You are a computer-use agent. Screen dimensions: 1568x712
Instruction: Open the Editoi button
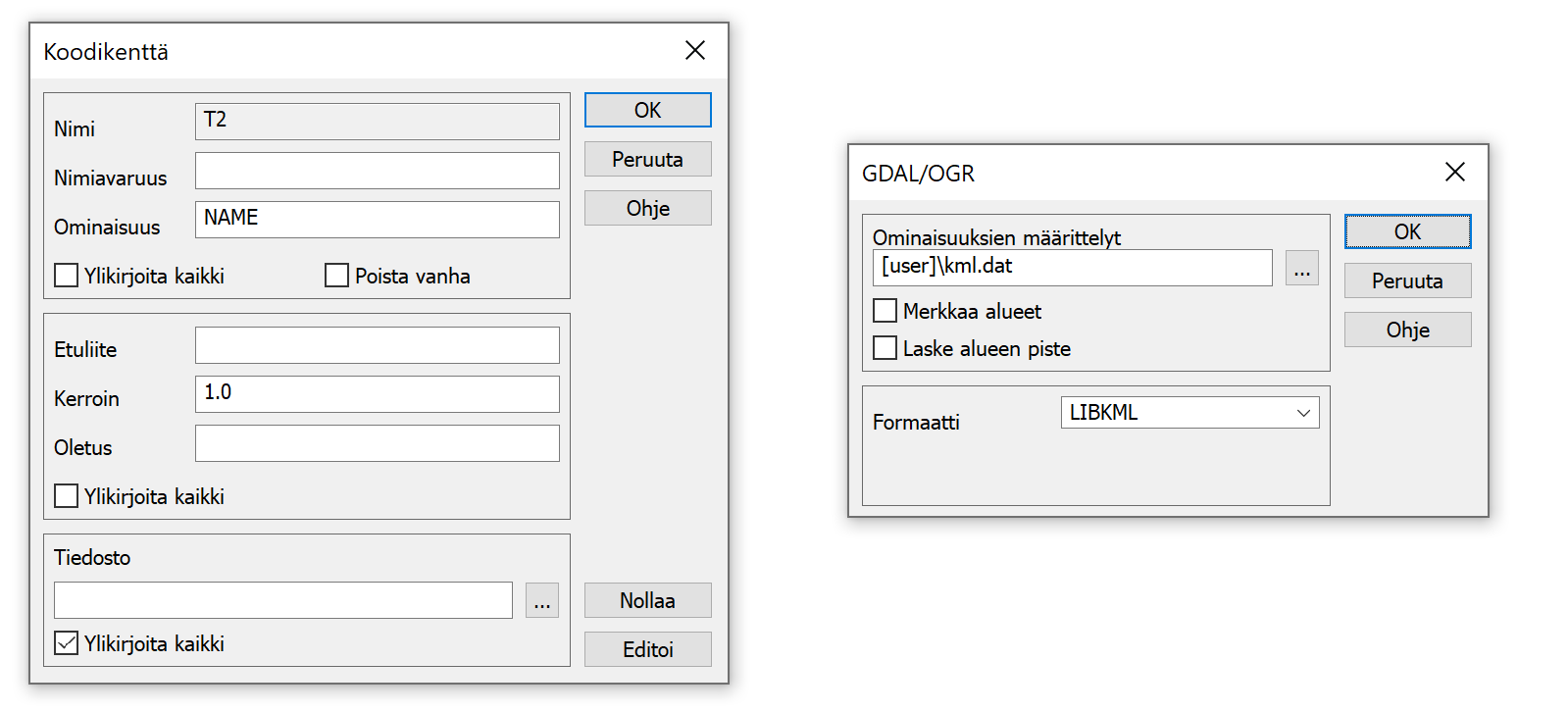click(x=647, y=649)
